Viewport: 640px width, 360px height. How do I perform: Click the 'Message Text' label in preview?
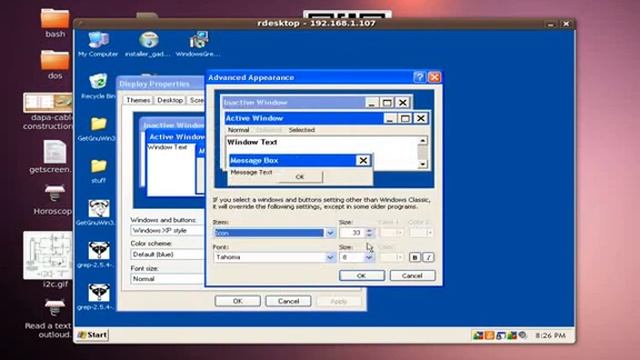pyautogui.click(x=251, y=172)
